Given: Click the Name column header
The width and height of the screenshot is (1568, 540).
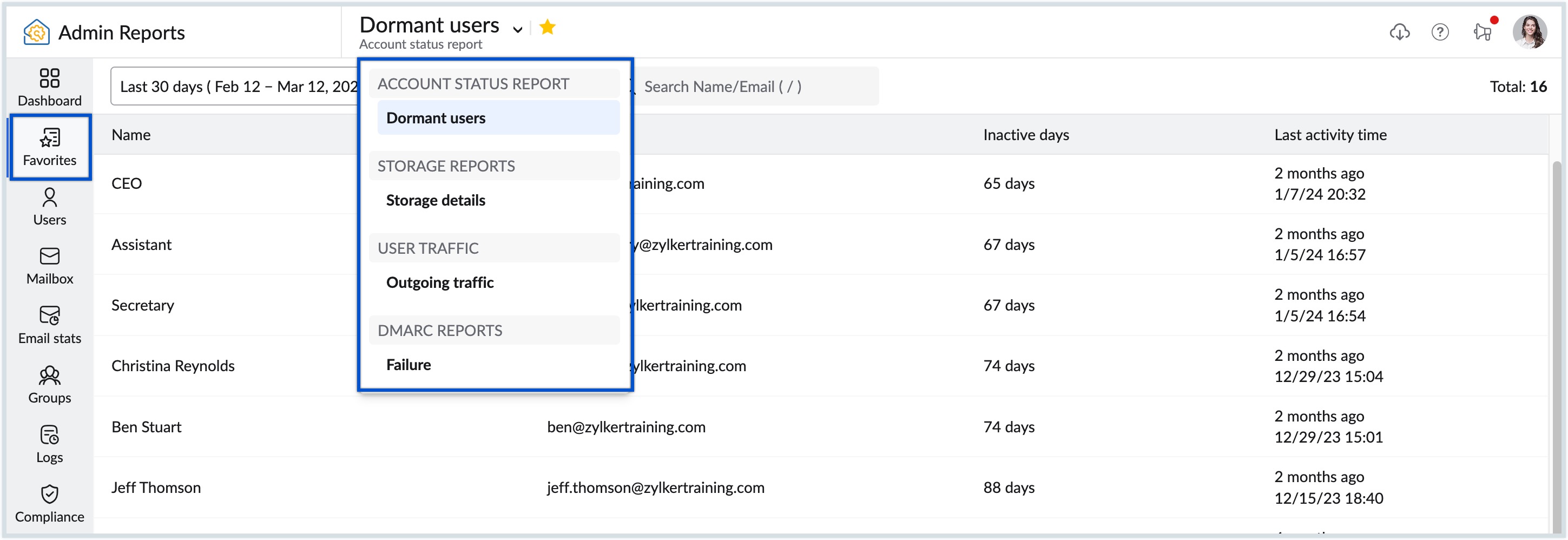Looking at the screenshot, I should click(131, 135).
